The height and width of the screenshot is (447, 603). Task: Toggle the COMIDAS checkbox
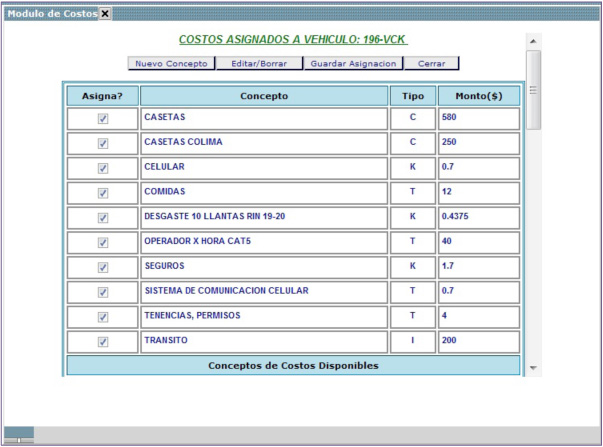[103, 193]
